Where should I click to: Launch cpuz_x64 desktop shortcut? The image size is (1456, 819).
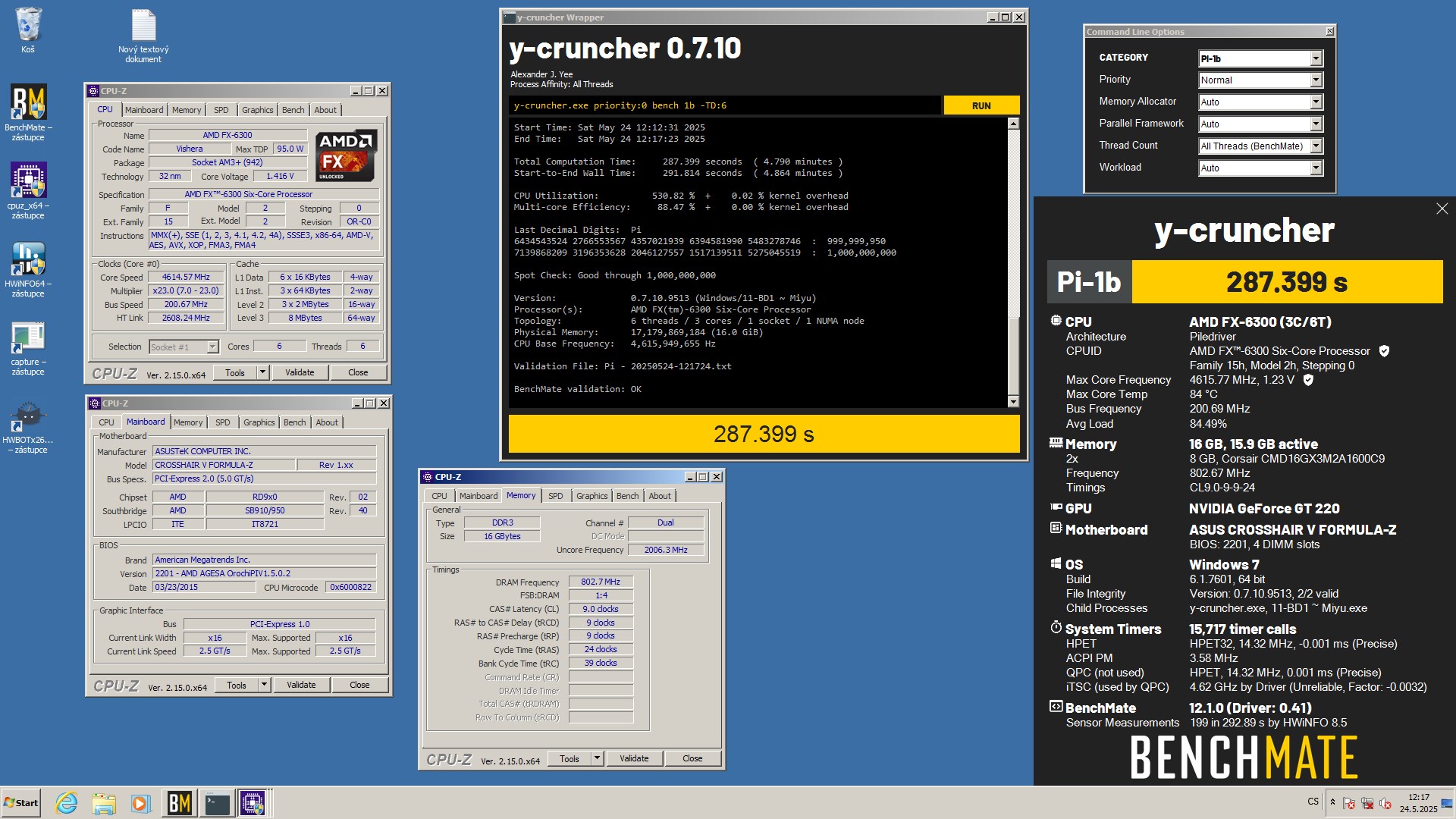pos(28,190)
